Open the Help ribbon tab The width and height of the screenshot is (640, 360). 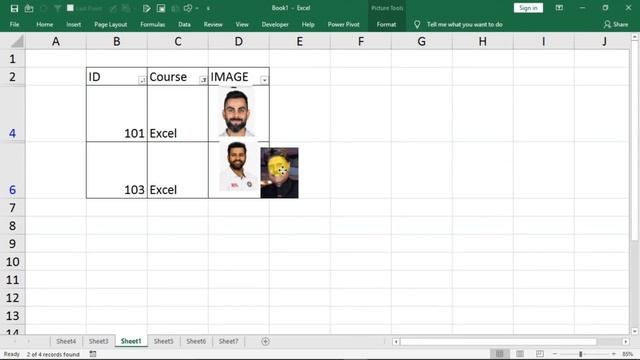308,24
